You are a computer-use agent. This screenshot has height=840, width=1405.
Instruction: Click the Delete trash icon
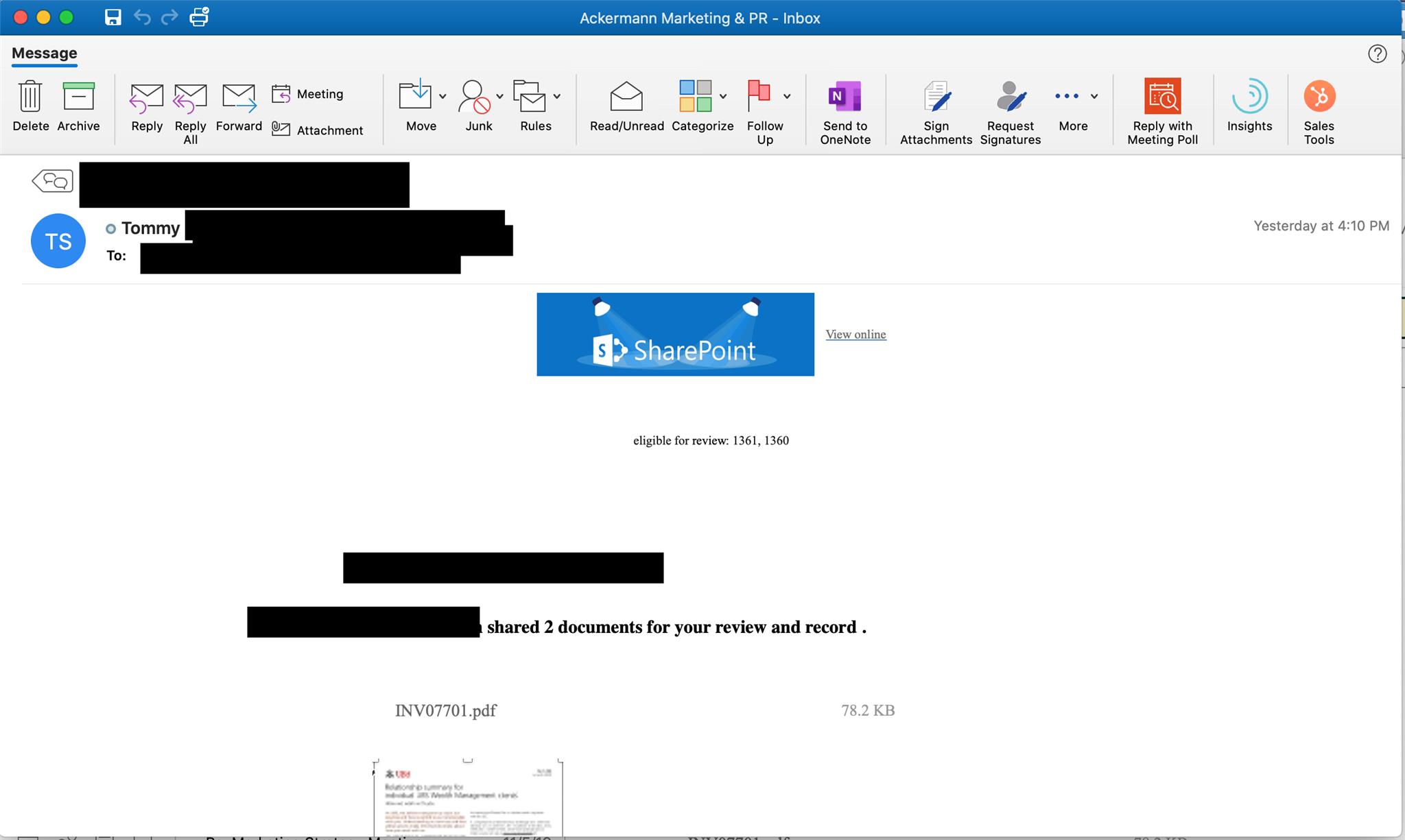coord(30,96)
